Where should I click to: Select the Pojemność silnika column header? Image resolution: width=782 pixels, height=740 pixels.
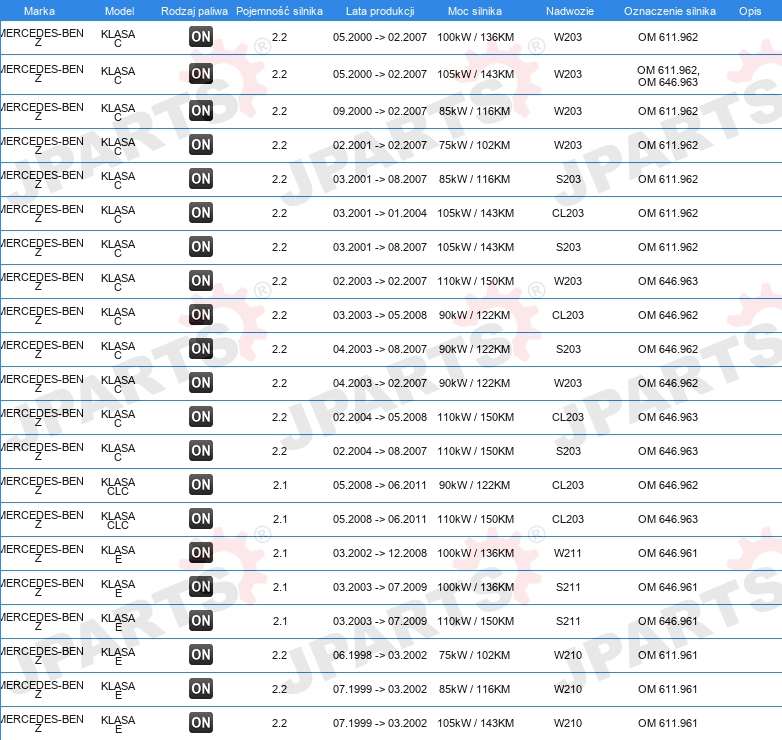pos(279,11)
